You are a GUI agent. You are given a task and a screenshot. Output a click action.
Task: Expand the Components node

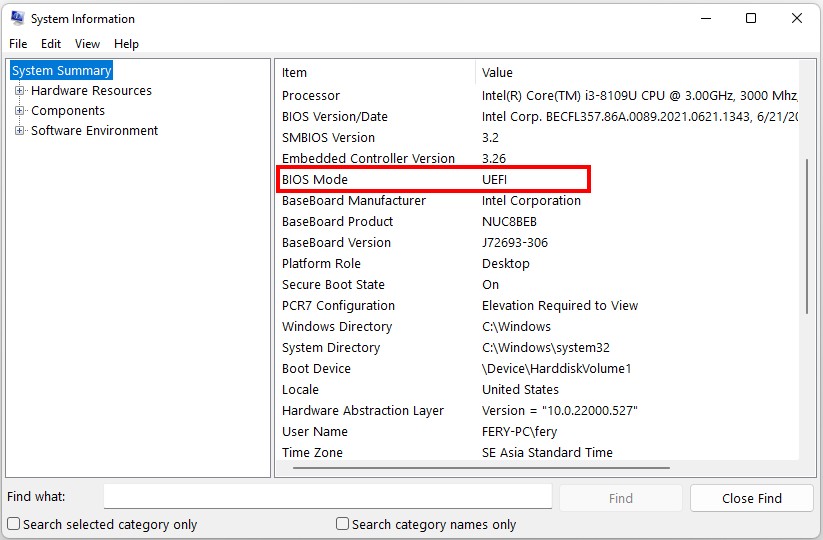[x=19, y=110]
